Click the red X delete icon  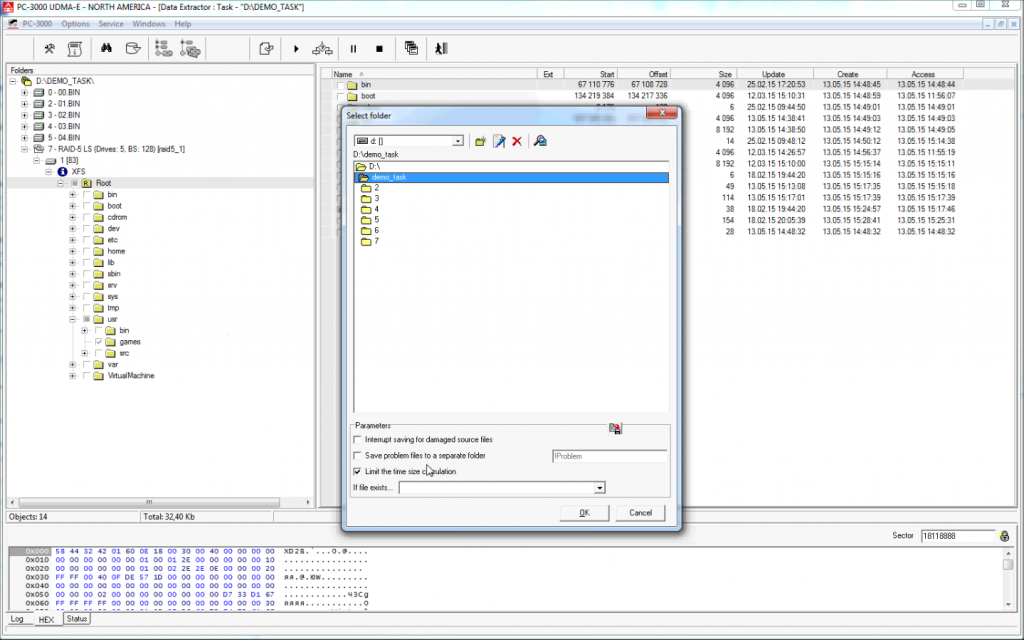[x=517, y=142]
